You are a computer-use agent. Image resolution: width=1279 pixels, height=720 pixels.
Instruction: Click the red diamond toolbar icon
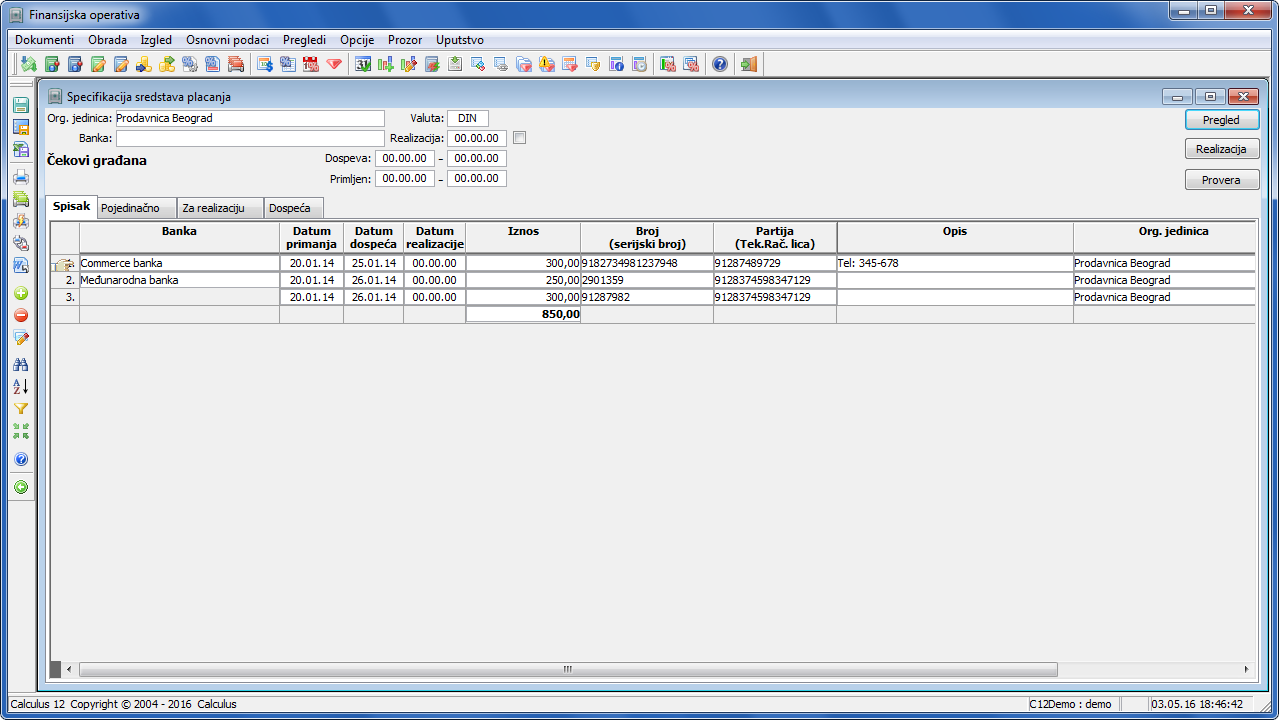(334, 65)
